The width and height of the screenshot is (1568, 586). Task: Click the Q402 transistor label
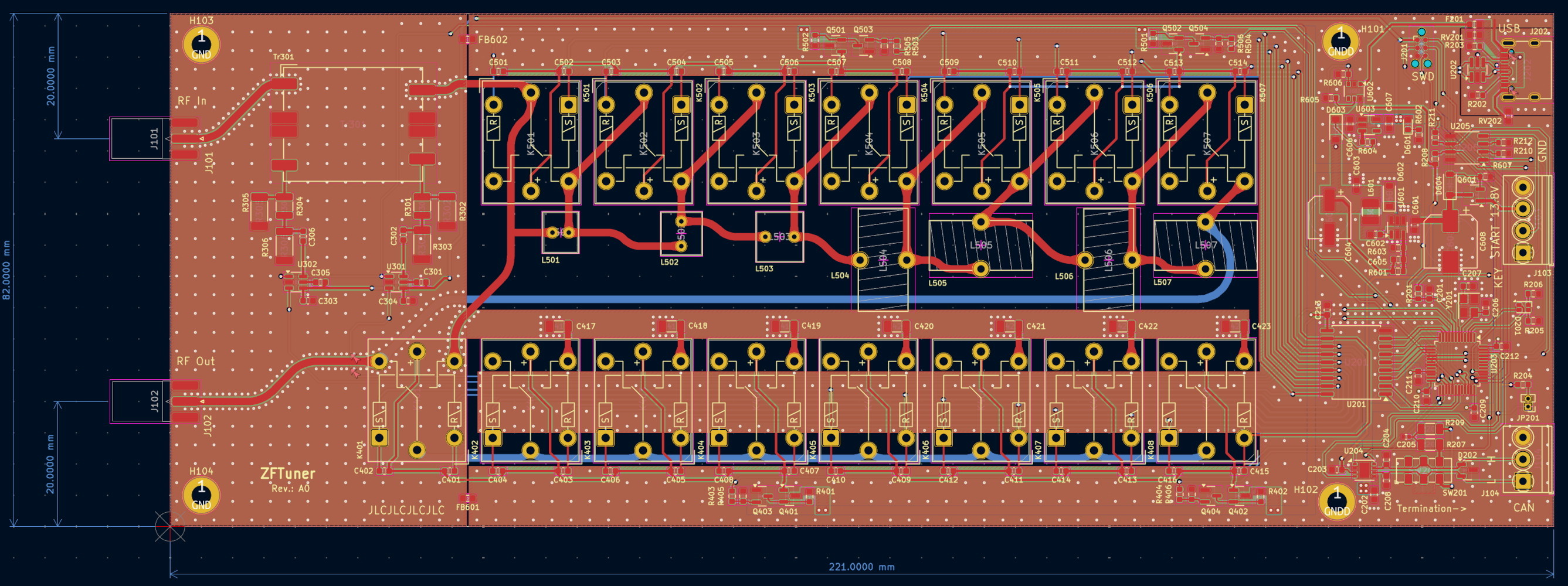coord(1238,512)
